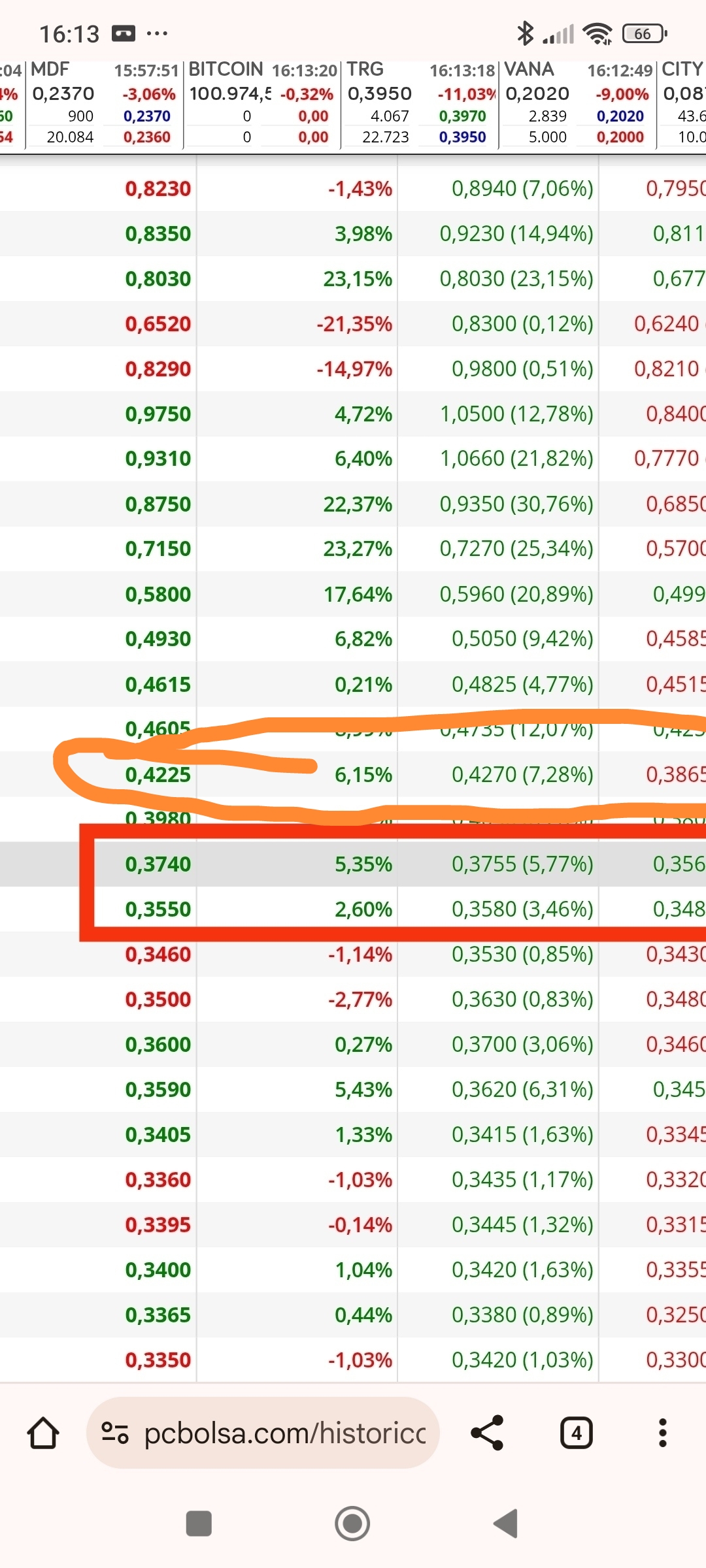Tap the notification icon next to clock

point(124,33)
